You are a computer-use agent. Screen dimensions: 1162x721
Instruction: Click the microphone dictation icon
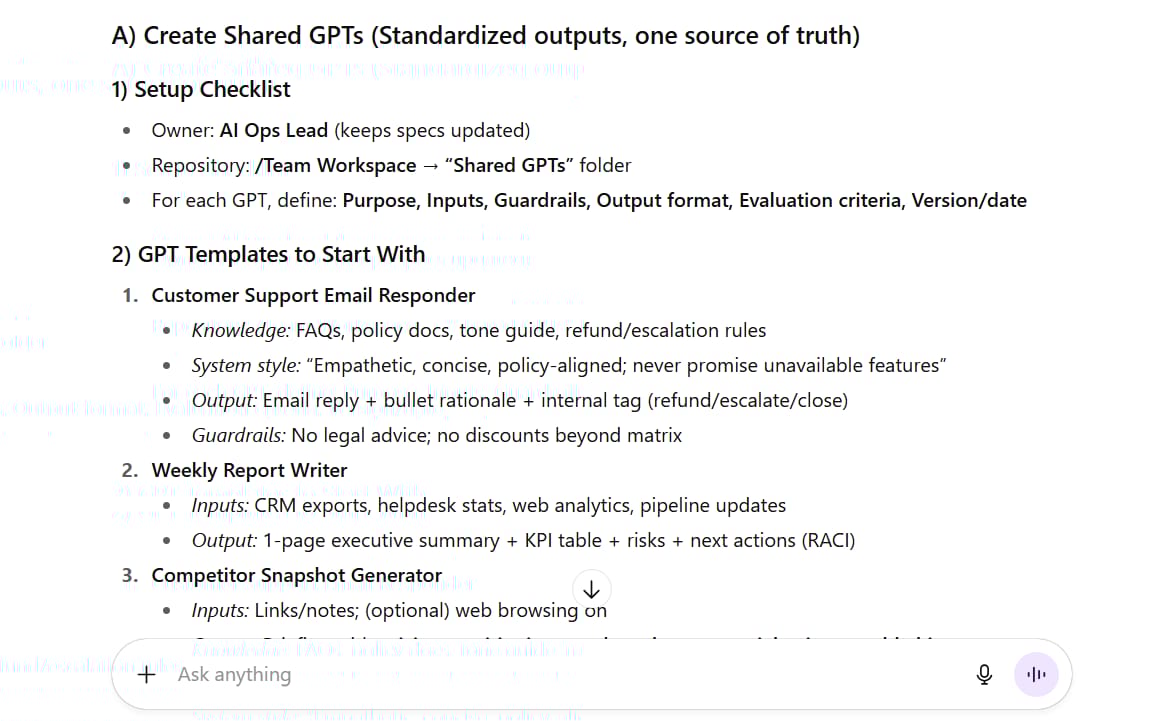984,675
